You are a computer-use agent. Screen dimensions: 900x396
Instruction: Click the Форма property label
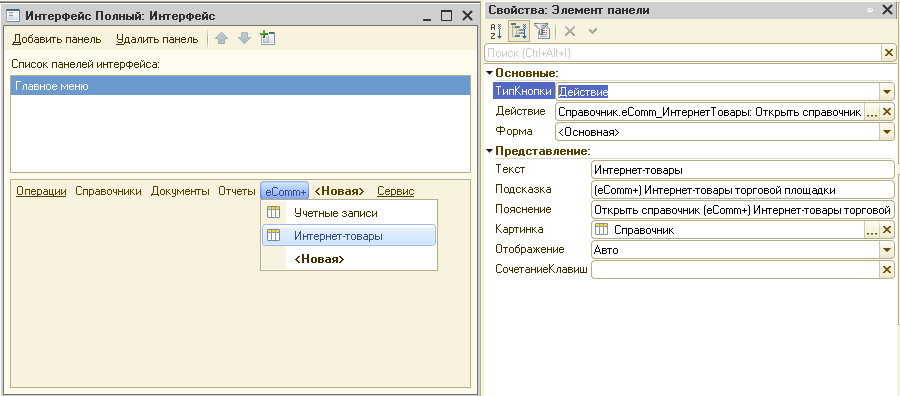click(514, 131)
